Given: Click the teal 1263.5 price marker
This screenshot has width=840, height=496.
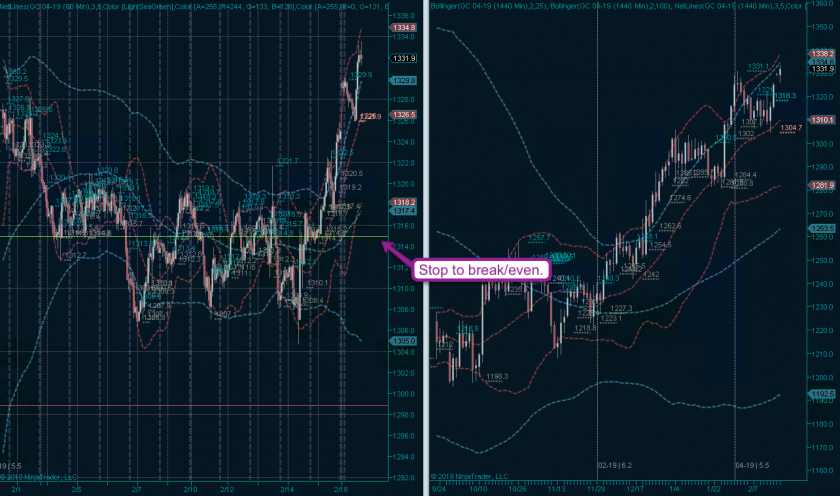Looking at the screenshot, I should 822,228.
